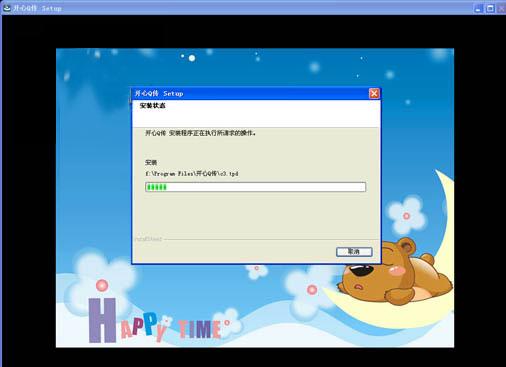Click the 安装状态 heading text

click(x=152, y=106)
